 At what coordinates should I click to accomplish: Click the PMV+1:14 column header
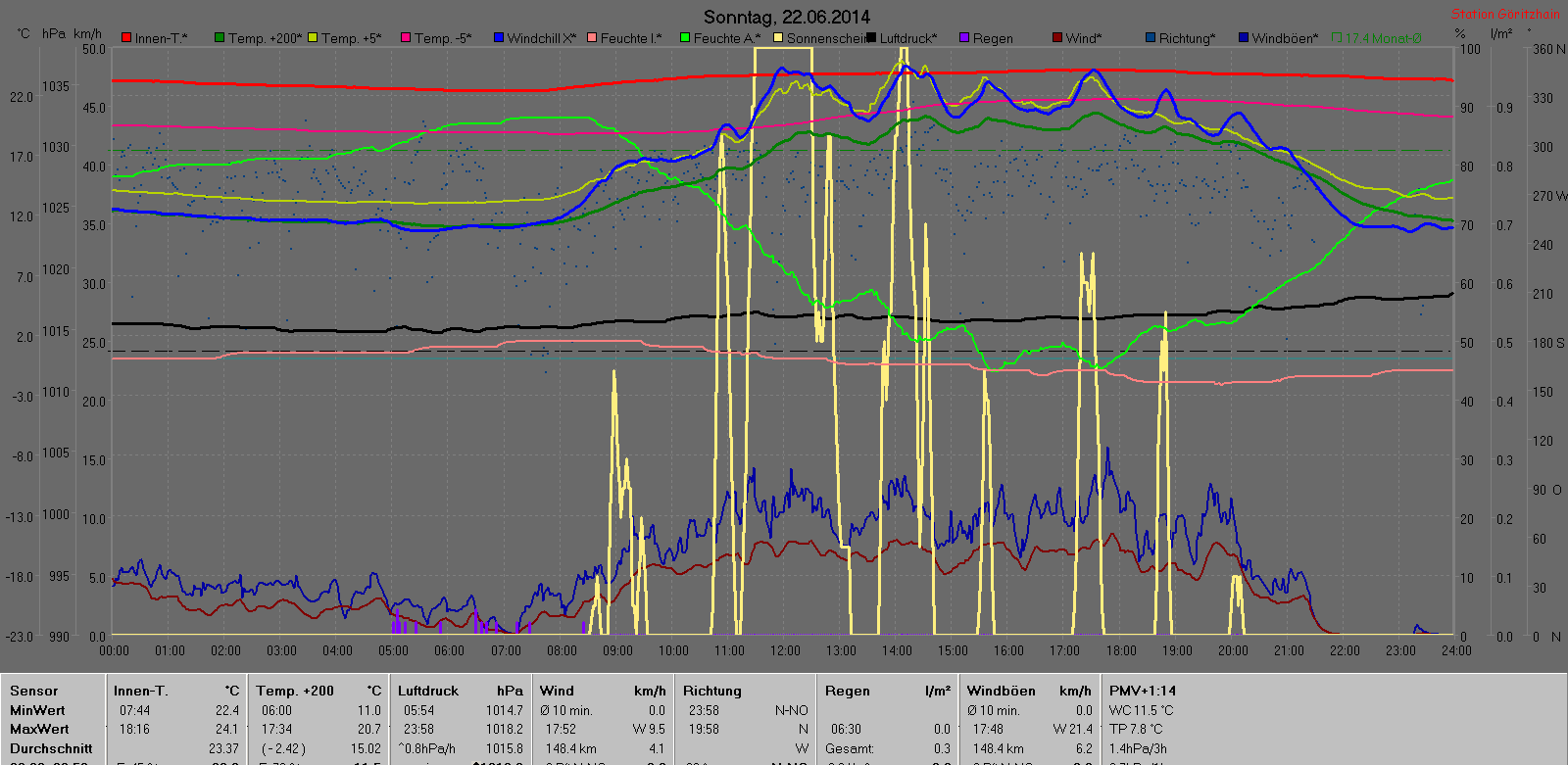pos(1143,691)
